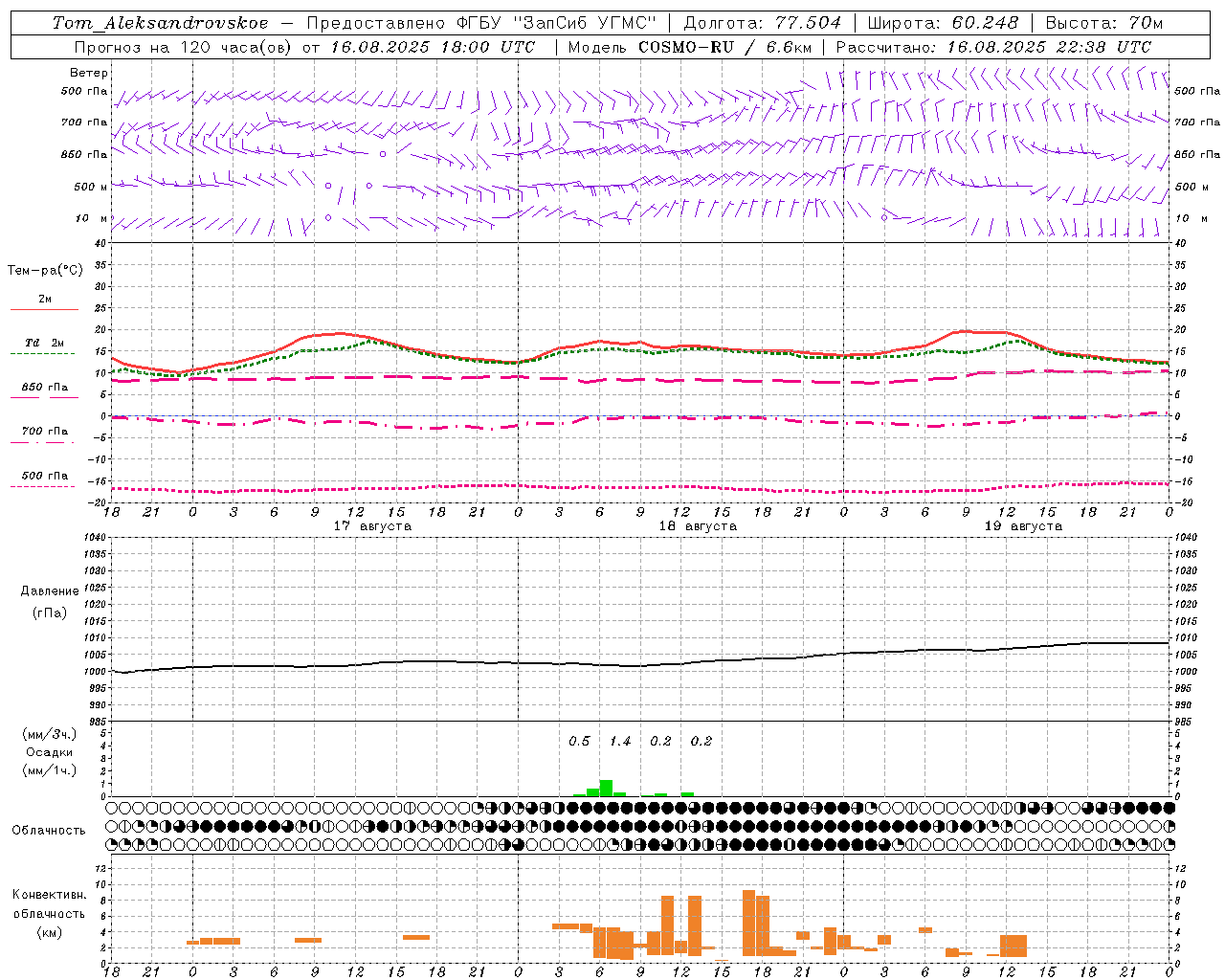
Task: Click the 17 августа date label
Action: tap(372, 526)
